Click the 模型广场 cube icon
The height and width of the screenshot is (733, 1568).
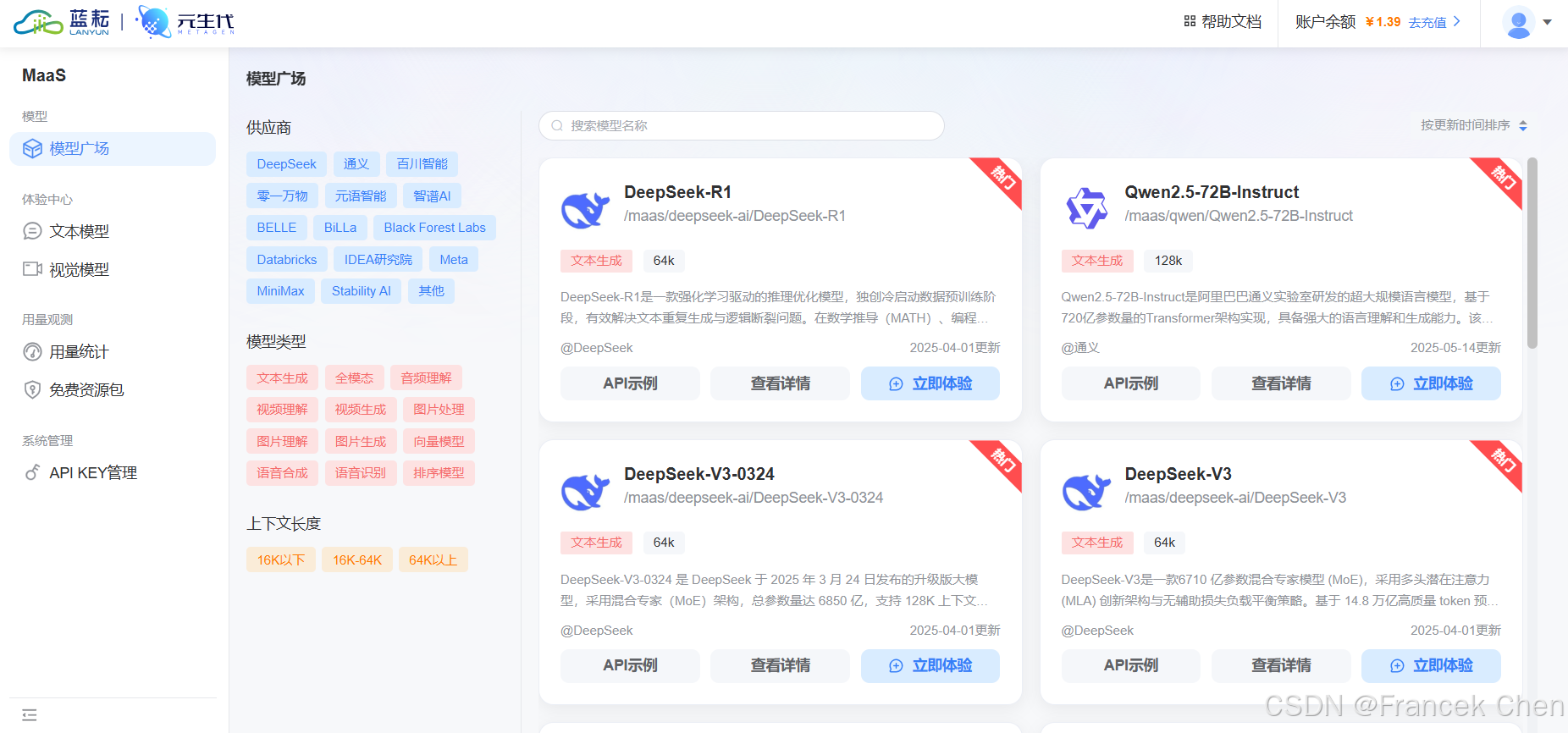coord(32,149)
